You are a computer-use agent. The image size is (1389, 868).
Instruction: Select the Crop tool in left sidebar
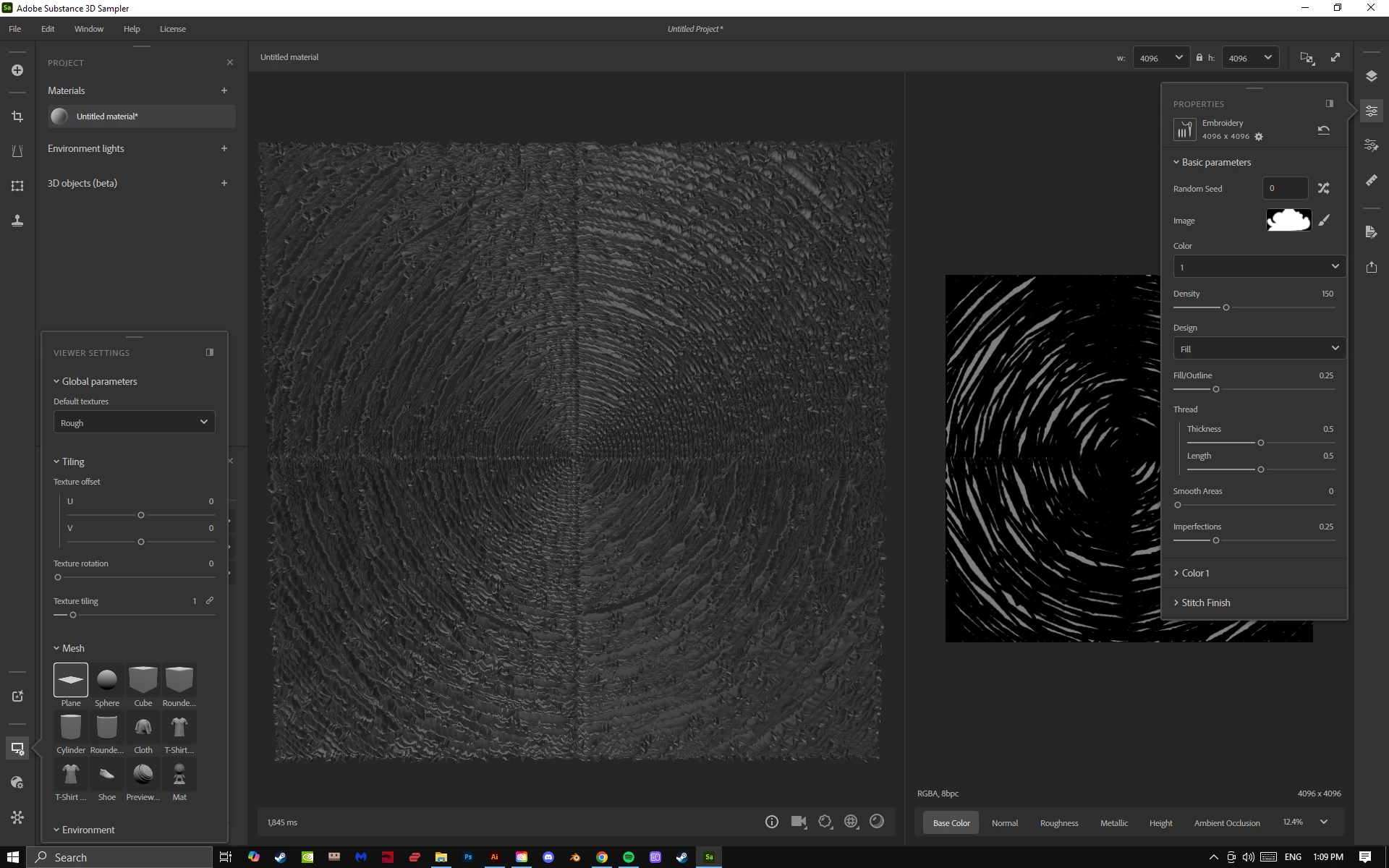(x=17, y=116)
